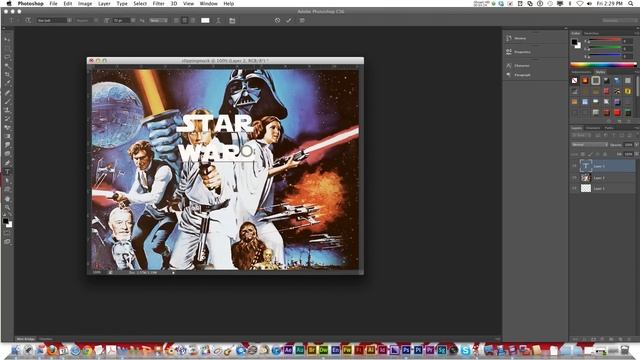Select the Brush tool
The height and width of the screenshot is (360, 640).
click(x=7, y=101)
